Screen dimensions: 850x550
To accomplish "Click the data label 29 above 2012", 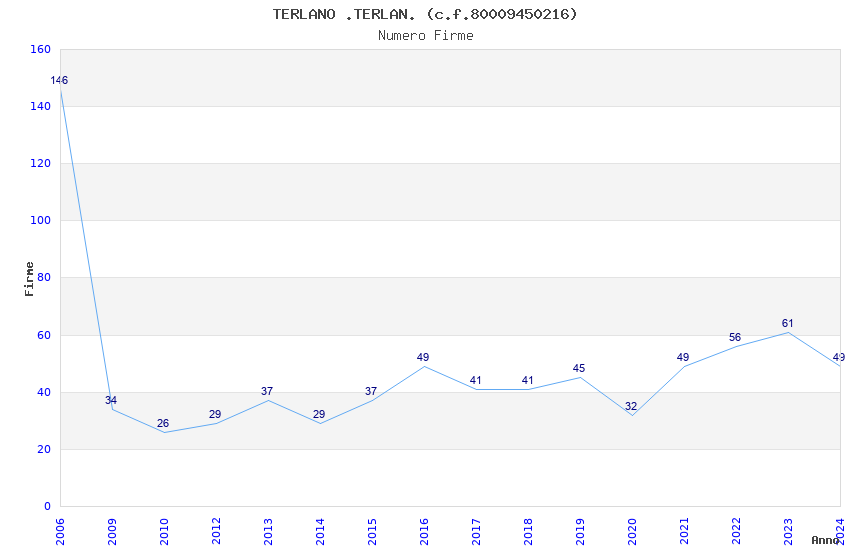I will tap(215, 414).
